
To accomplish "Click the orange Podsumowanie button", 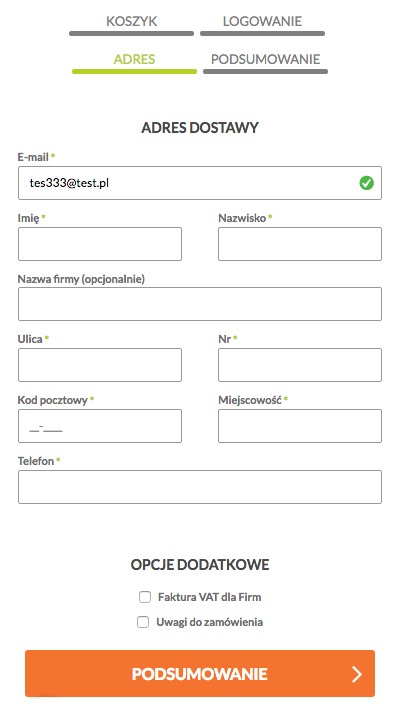I will [200, 673].
